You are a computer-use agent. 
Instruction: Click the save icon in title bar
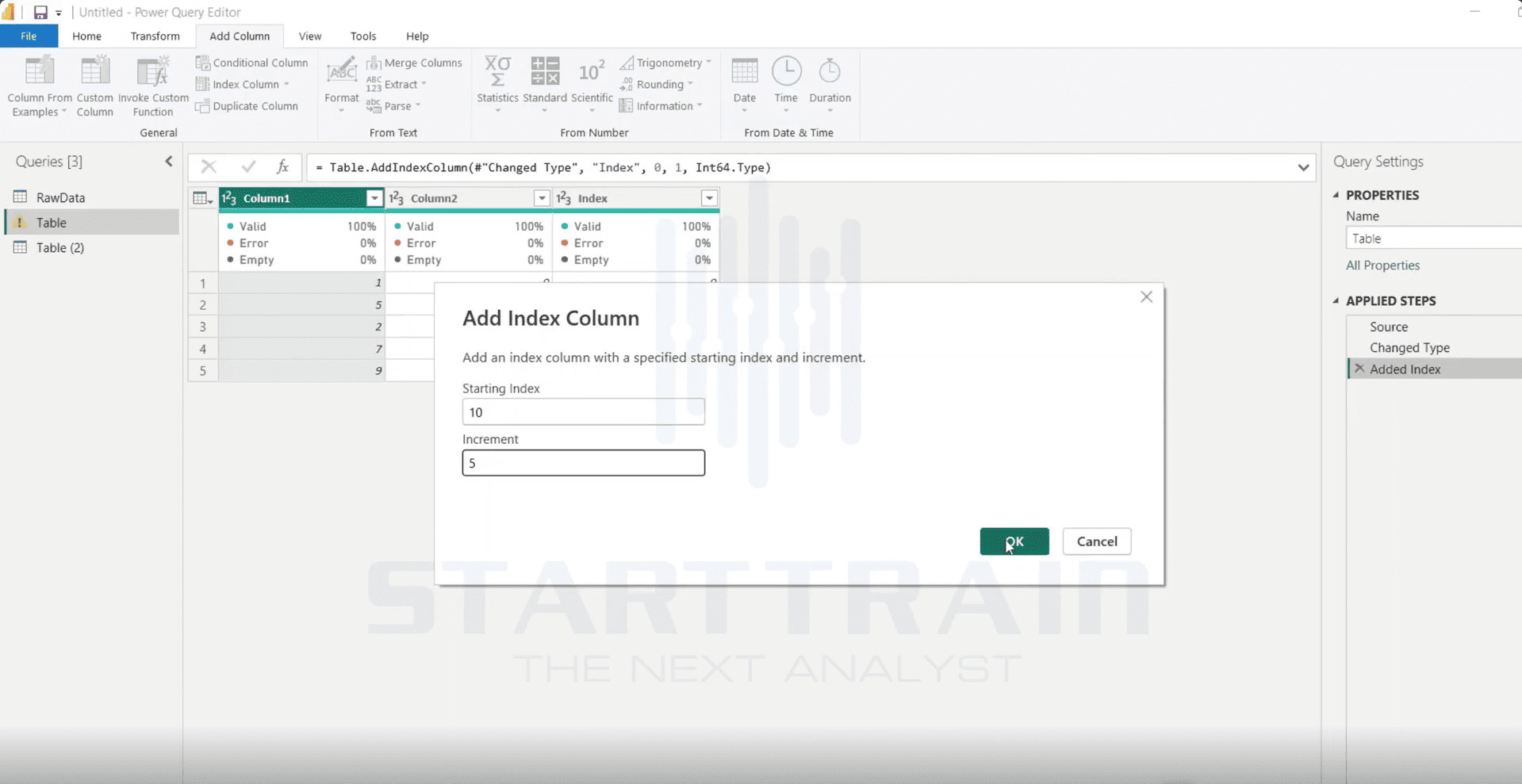click(x=40, y=12)
